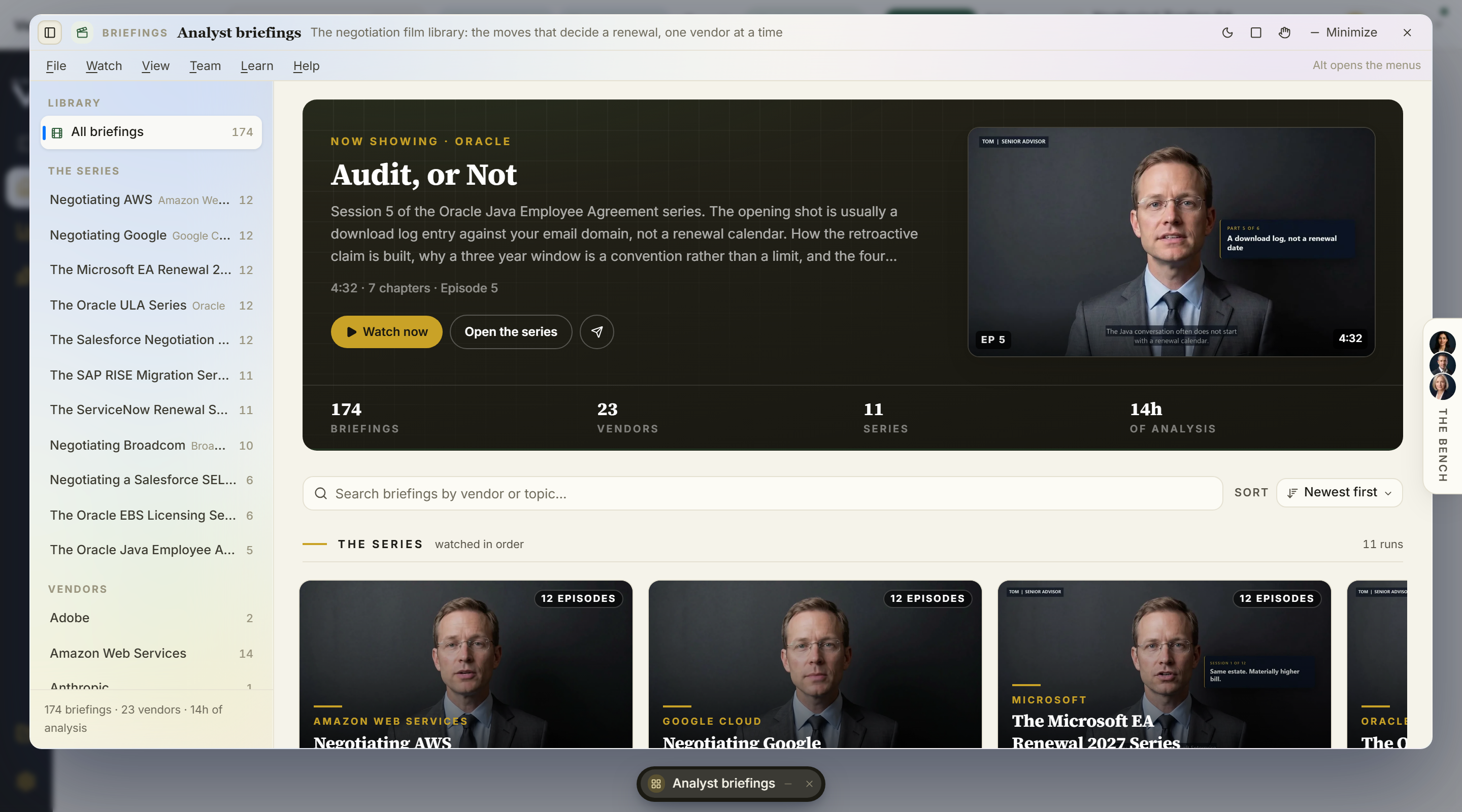
Task: Open Negotiating Google series card
Action: coord(814,664)
